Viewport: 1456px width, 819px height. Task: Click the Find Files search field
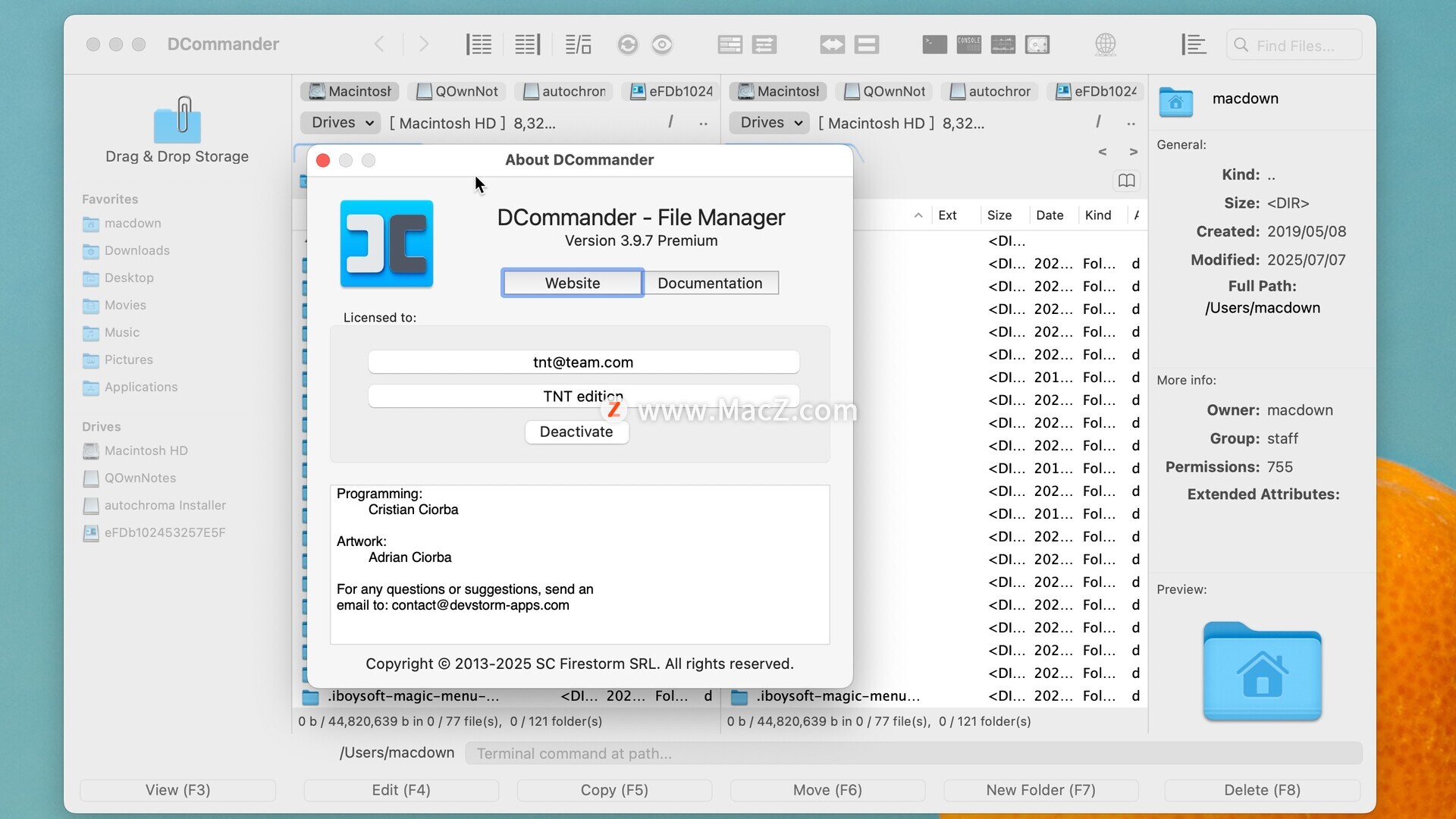(x=1294, y=45)
